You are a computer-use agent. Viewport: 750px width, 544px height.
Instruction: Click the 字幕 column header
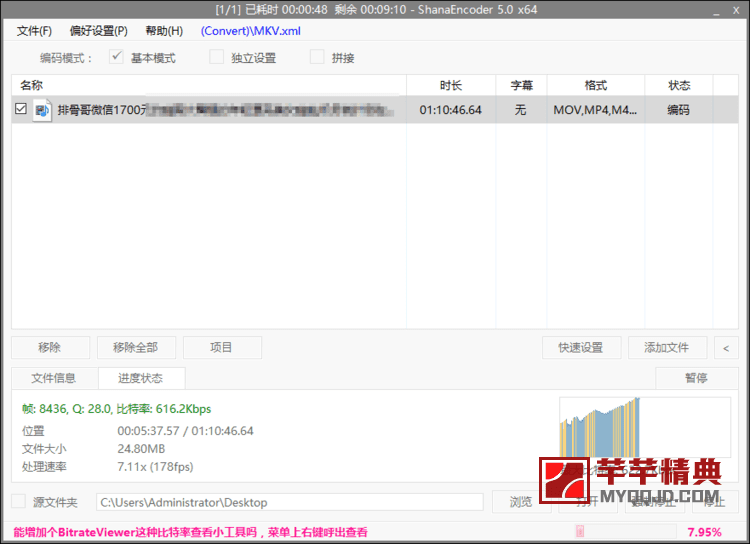point(521,86)
